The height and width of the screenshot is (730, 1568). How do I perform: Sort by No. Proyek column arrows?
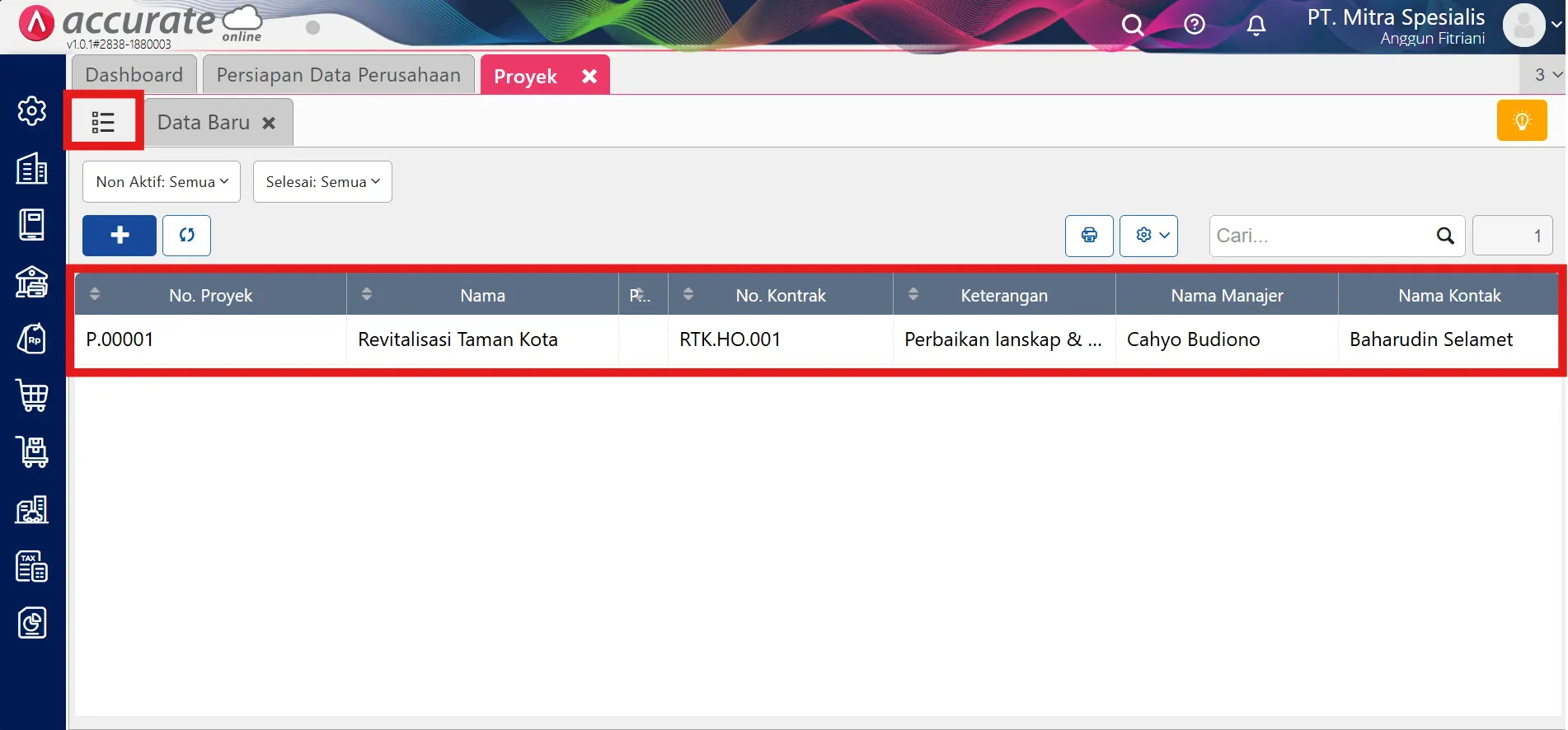pyautogui.click(x=95, y=294)
